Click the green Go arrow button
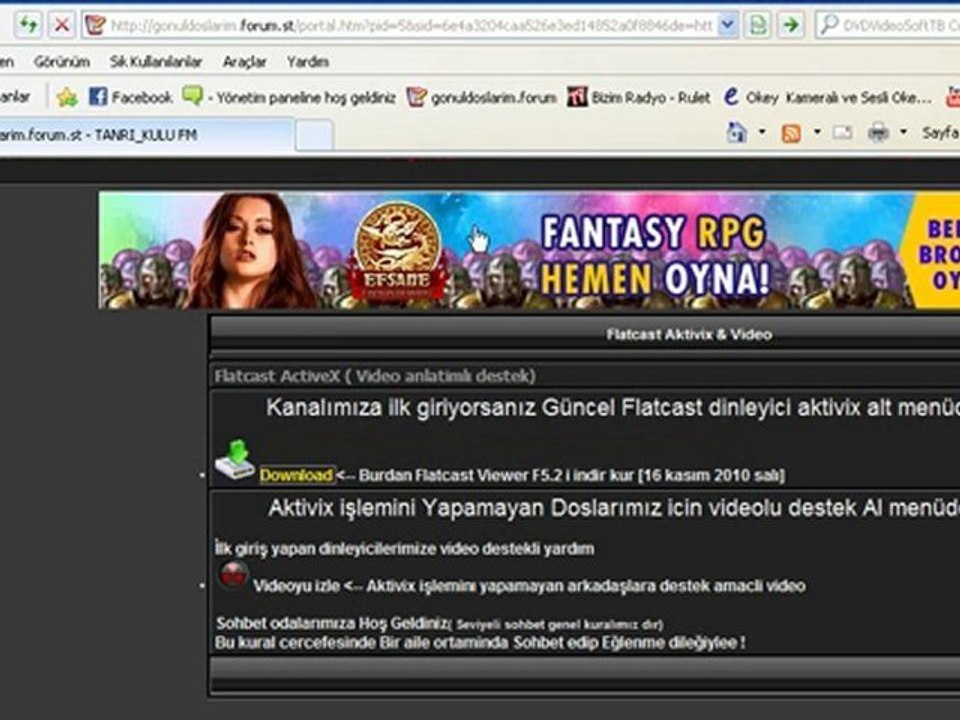960x720 pixels. coord(790,25)
